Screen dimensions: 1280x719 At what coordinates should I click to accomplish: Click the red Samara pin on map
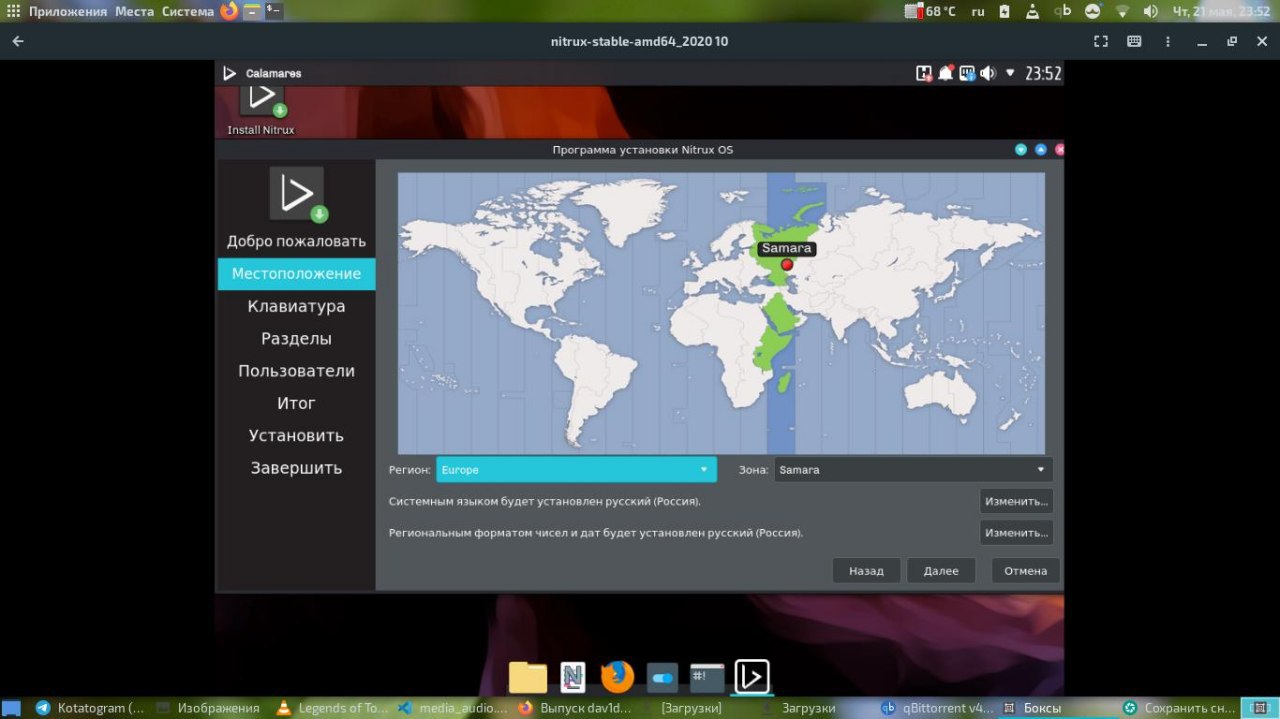(786, 264)
